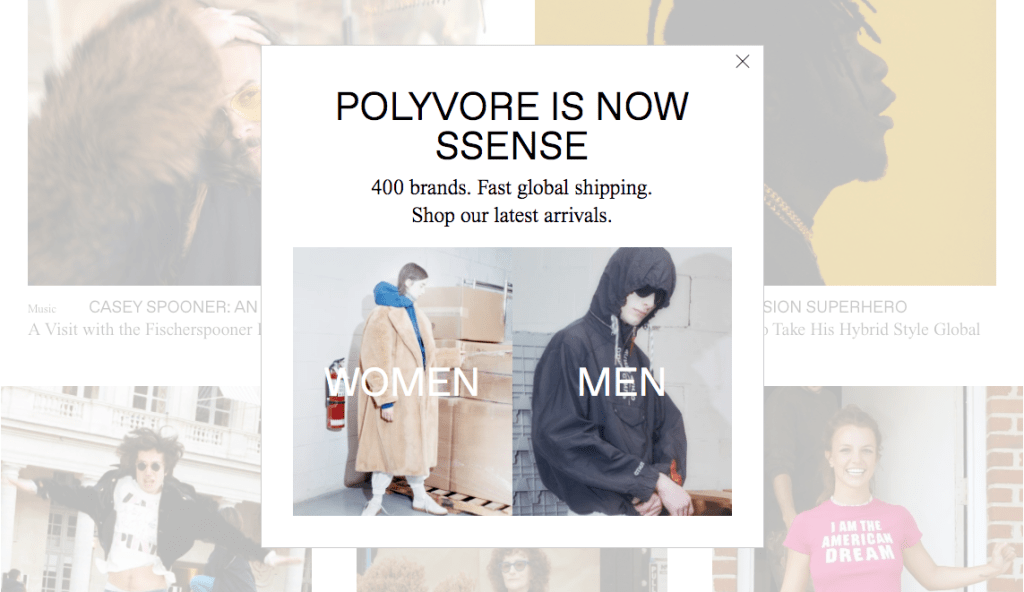
Task: Select the WOMEN shopping label
Action: (x=402, y=382)
